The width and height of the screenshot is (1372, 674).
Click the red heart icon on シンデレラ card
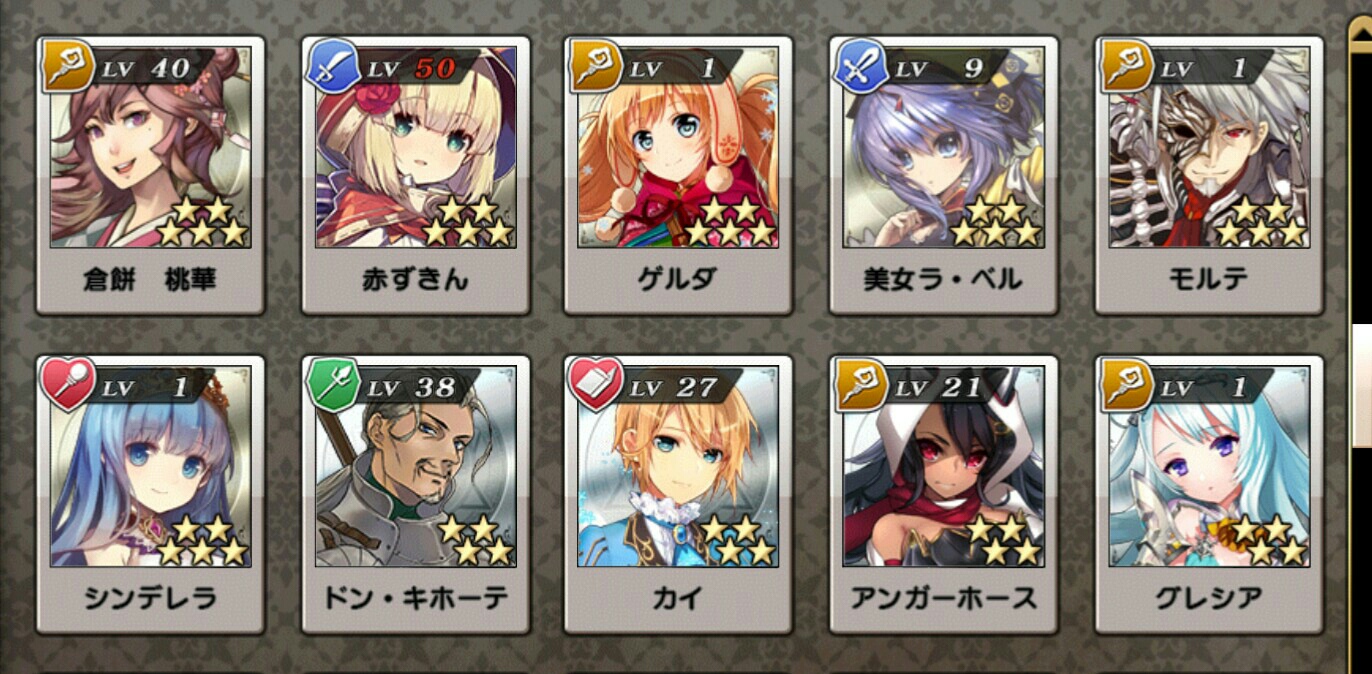(x=67, y=384)
